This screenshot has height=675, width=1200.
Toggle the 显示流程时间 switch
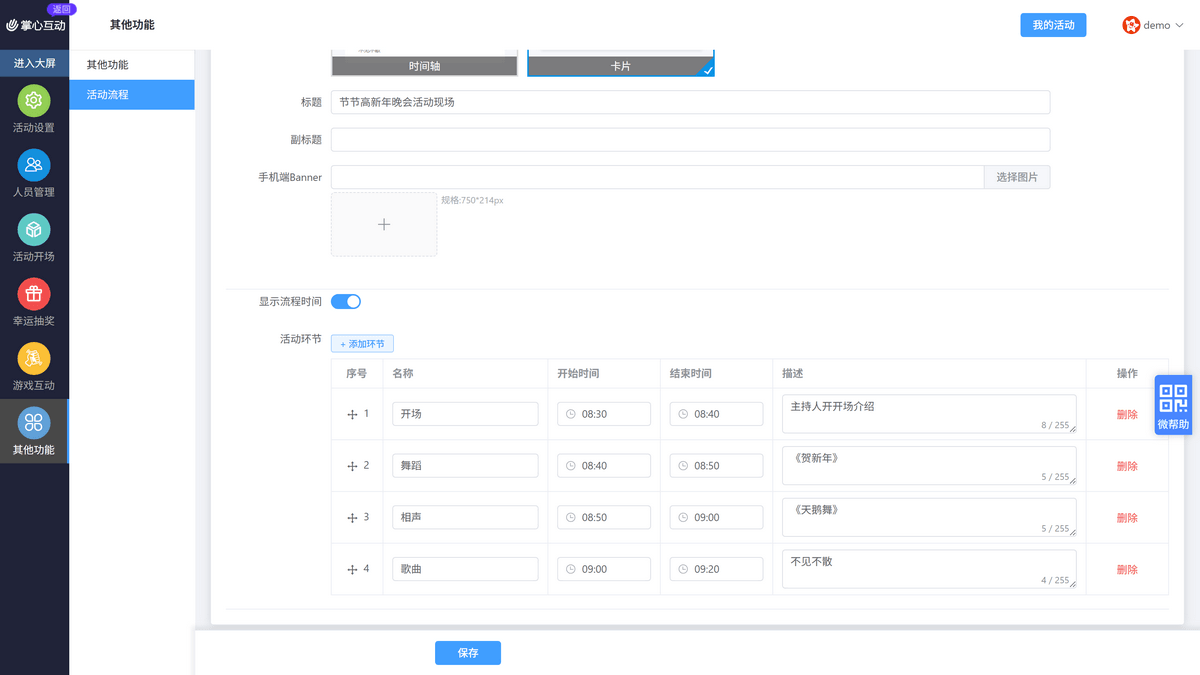346,301
